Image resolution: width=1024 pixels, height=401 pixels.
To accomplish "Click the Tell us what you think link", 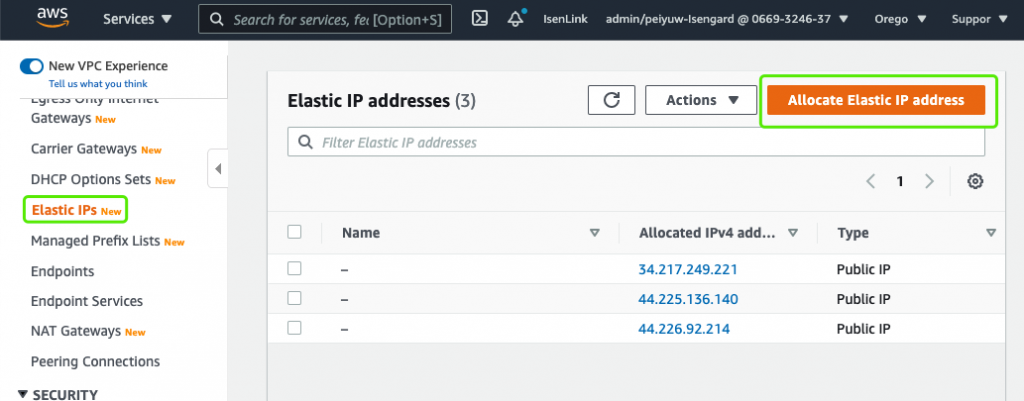I will [98, 84].
